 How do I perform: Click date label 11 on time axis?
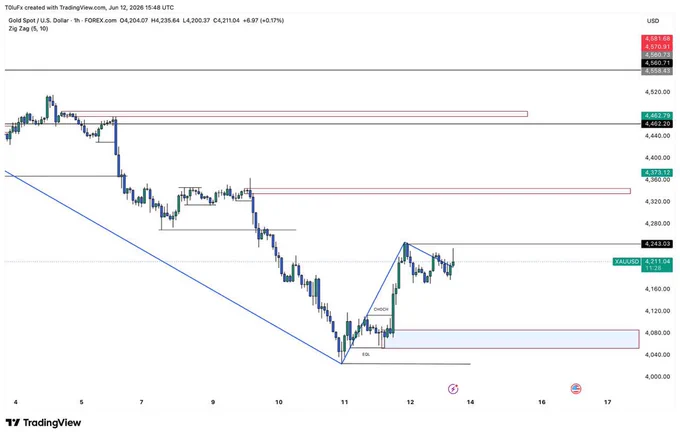coord(344,402)
